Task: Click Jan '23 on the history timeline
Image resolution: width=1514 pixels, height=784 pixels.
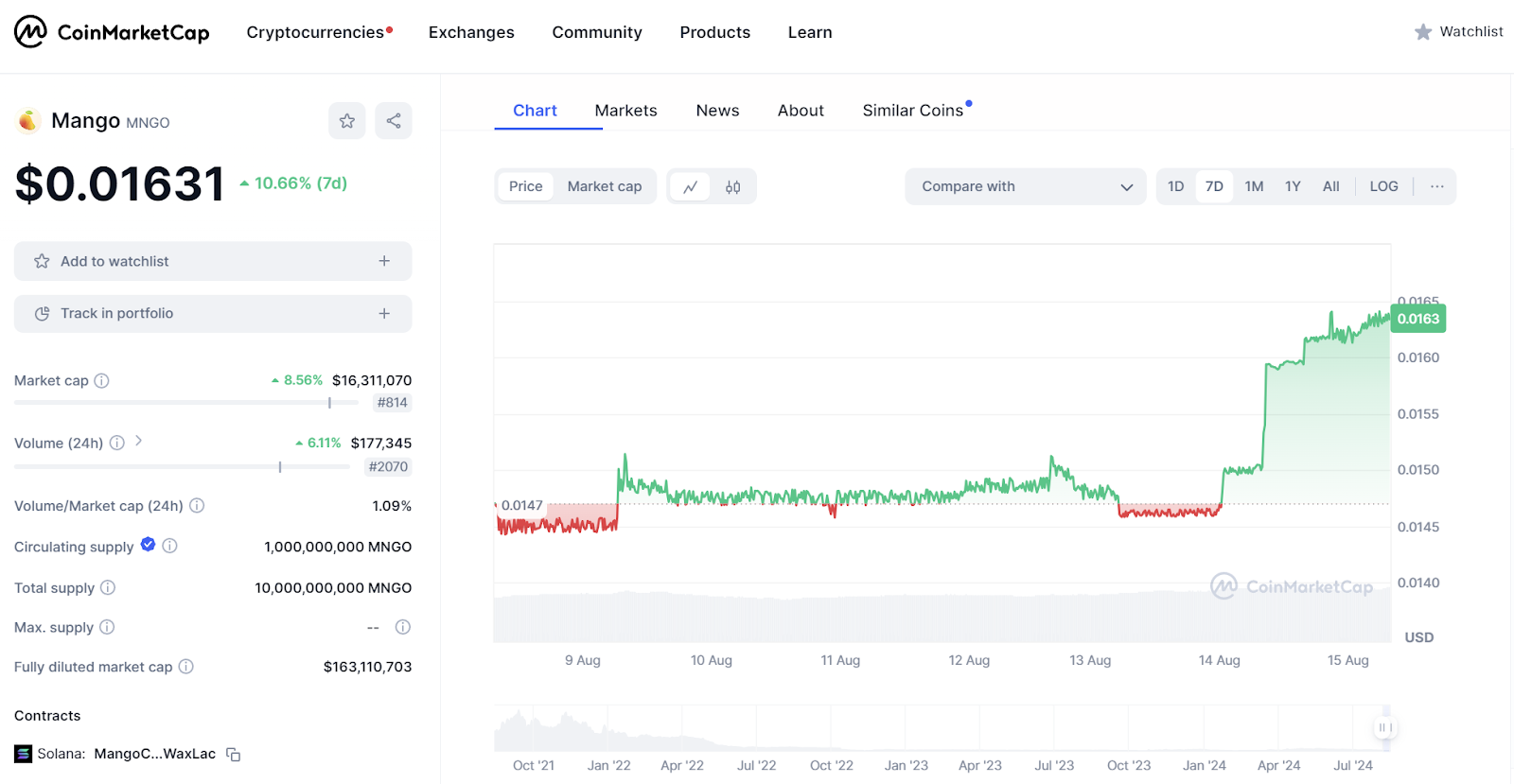Action: tap(907, 765)
